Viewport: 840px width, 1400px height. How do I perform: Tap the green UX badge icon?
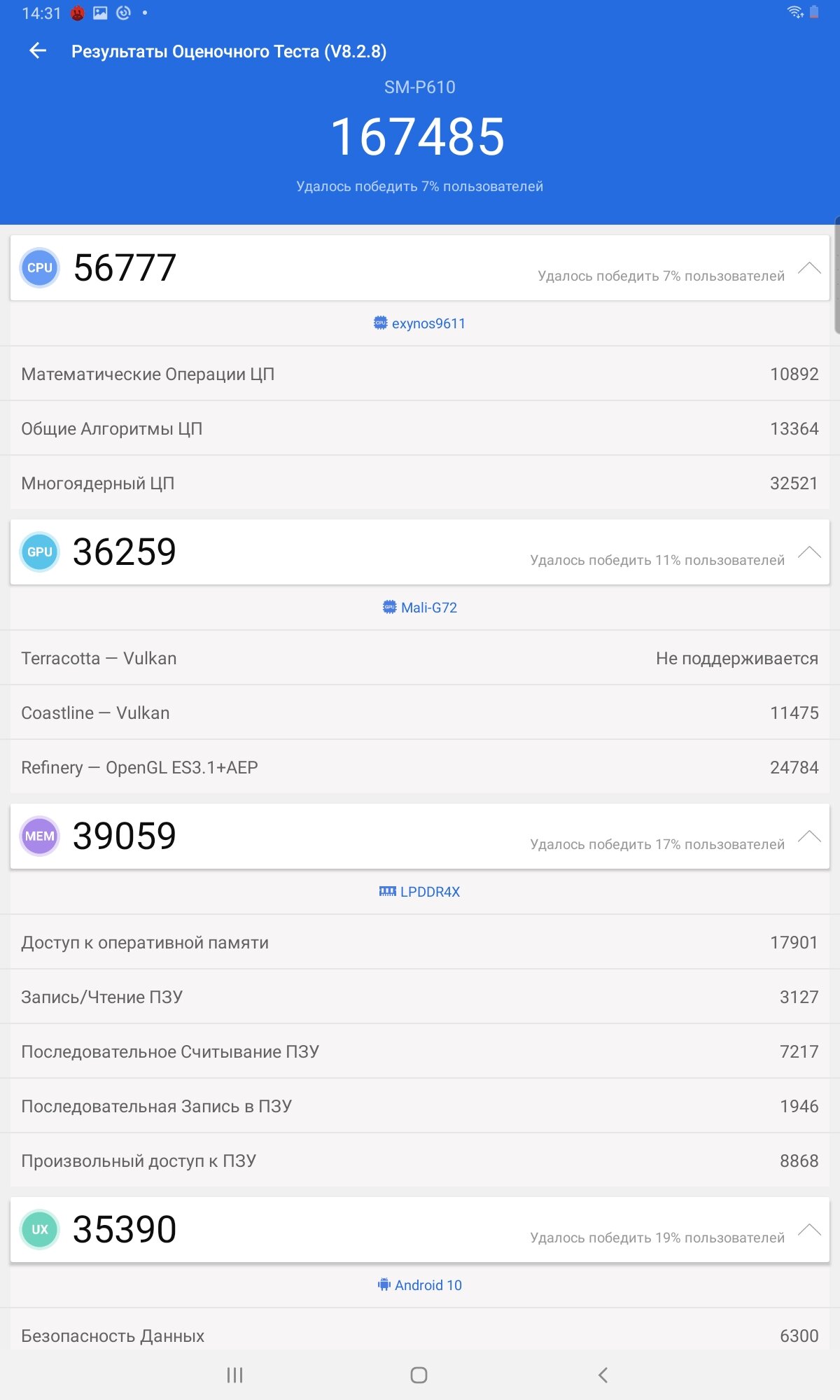40,1230
